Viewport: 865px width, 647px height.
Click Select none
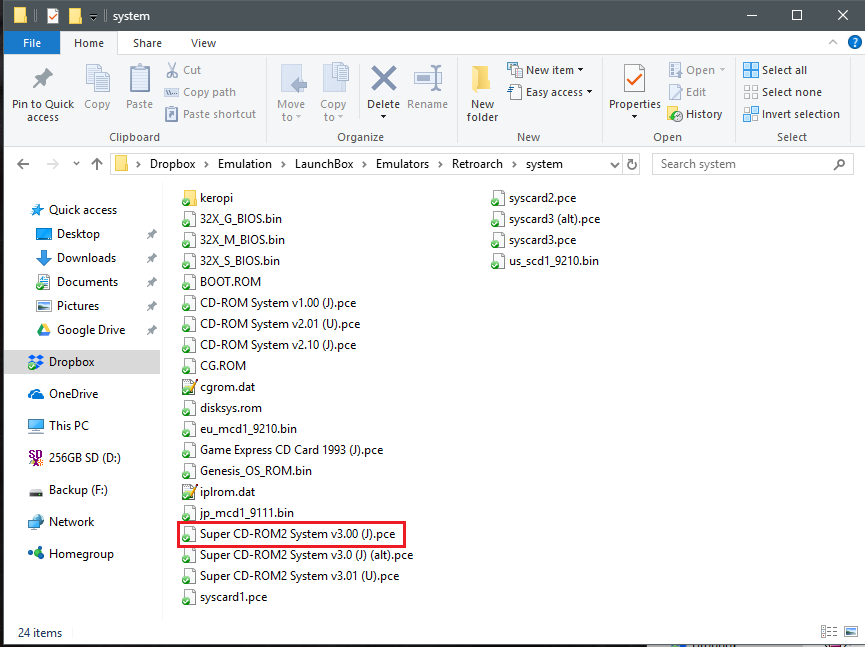click(782, 92)
